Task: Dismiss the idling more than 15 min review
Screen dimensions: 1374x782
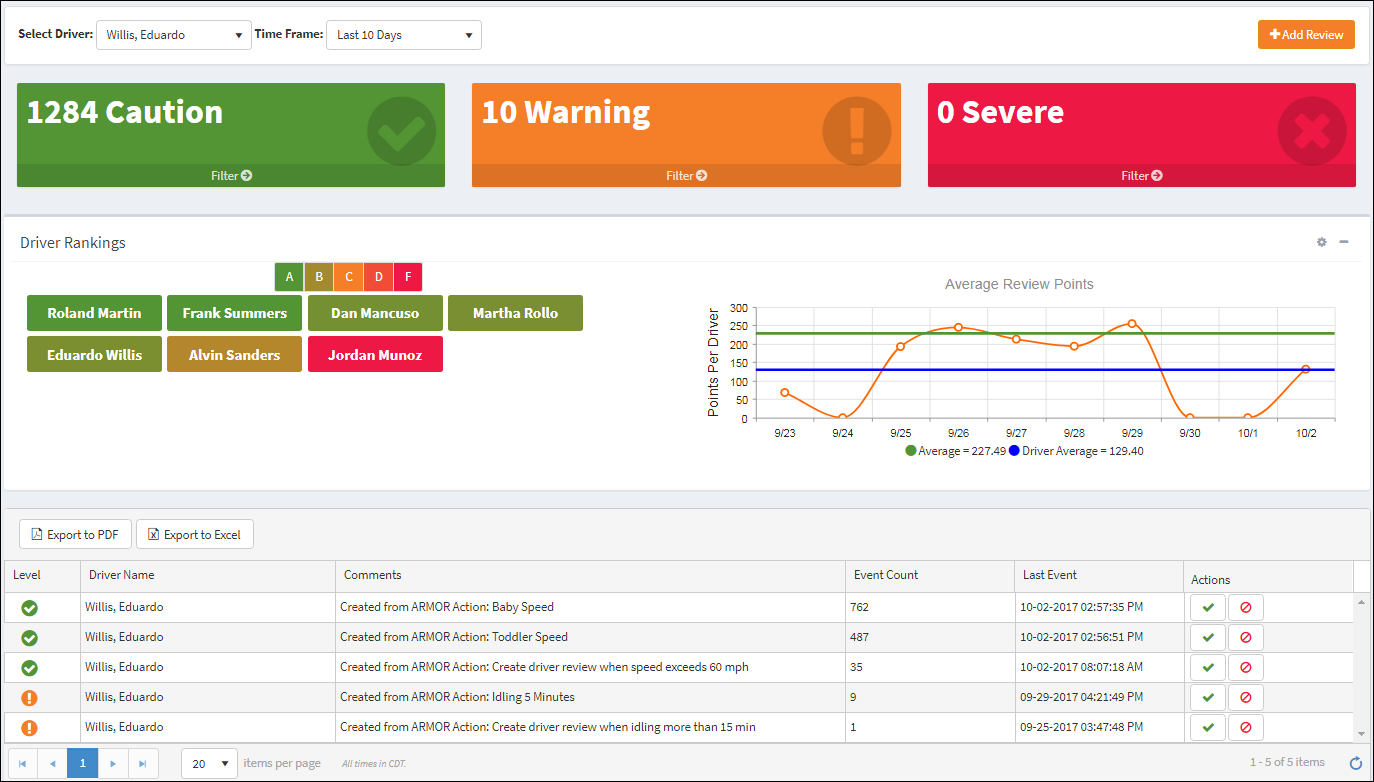Action: tap(1246, 727)
